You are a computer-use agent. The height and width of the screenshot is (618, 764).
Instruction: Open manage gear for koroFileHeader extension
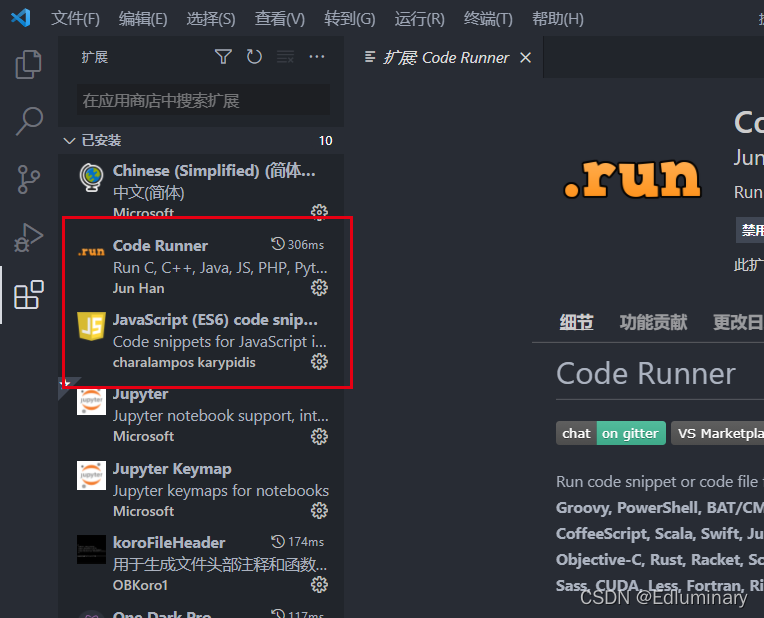click(319, 585)
